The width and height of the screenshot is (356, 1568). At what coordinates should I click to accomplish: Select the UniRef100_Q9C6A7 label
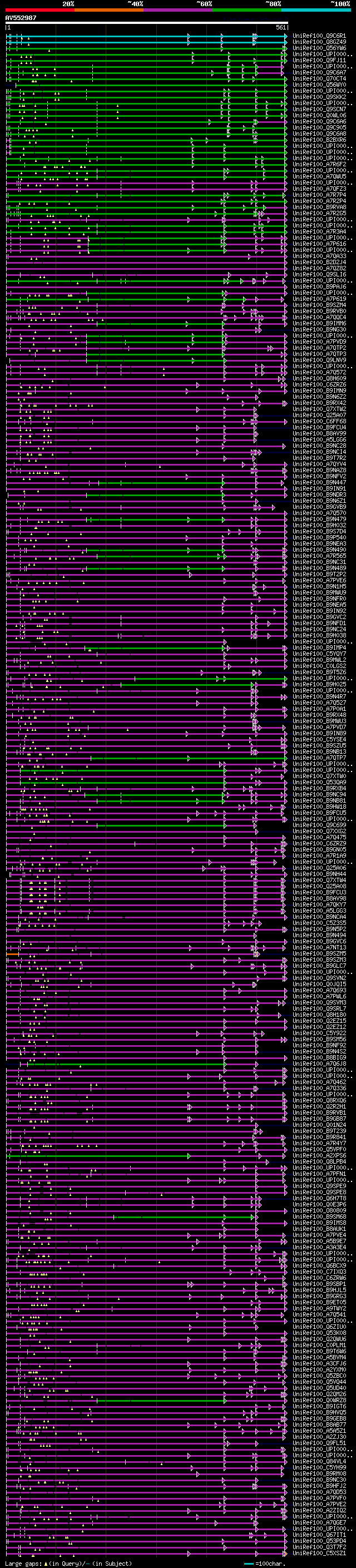(x=319, y=72)
